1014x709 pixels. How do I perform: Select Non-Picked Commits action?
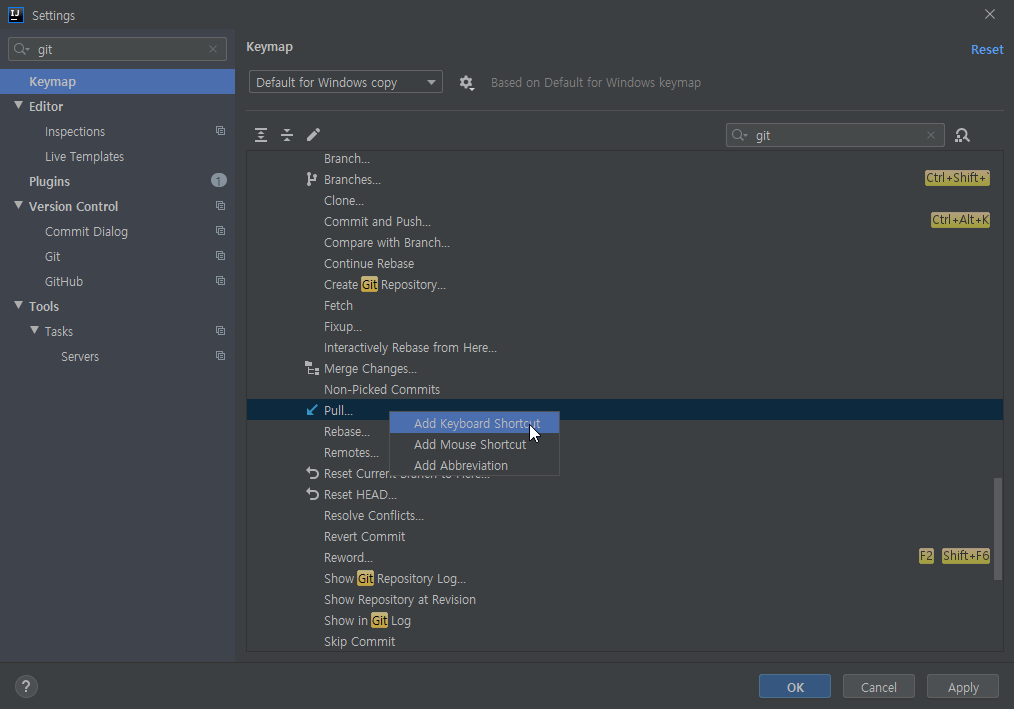(x=625, y=389)
